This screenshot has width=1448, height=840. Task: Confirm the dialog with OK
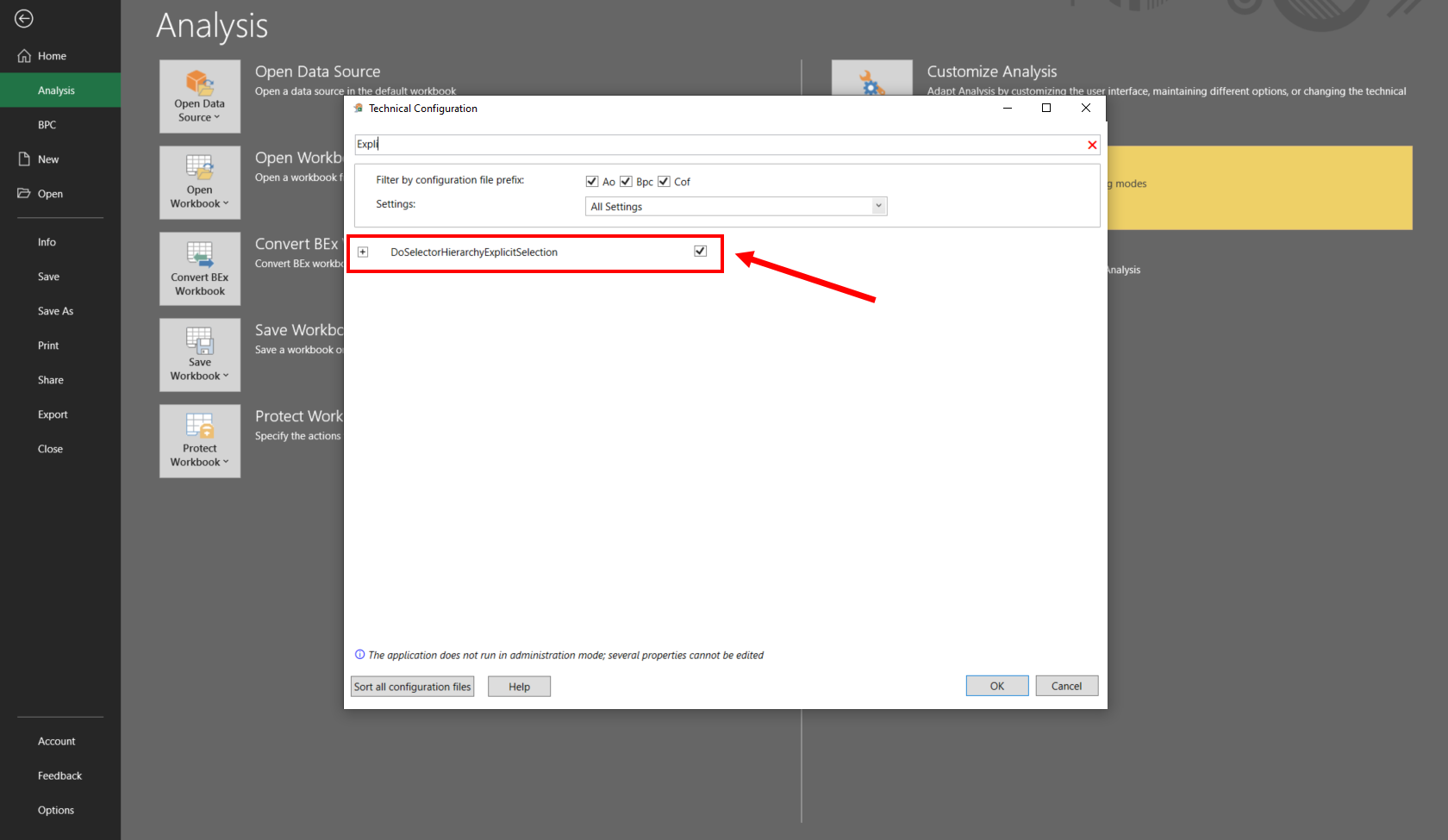pos(997,686)
